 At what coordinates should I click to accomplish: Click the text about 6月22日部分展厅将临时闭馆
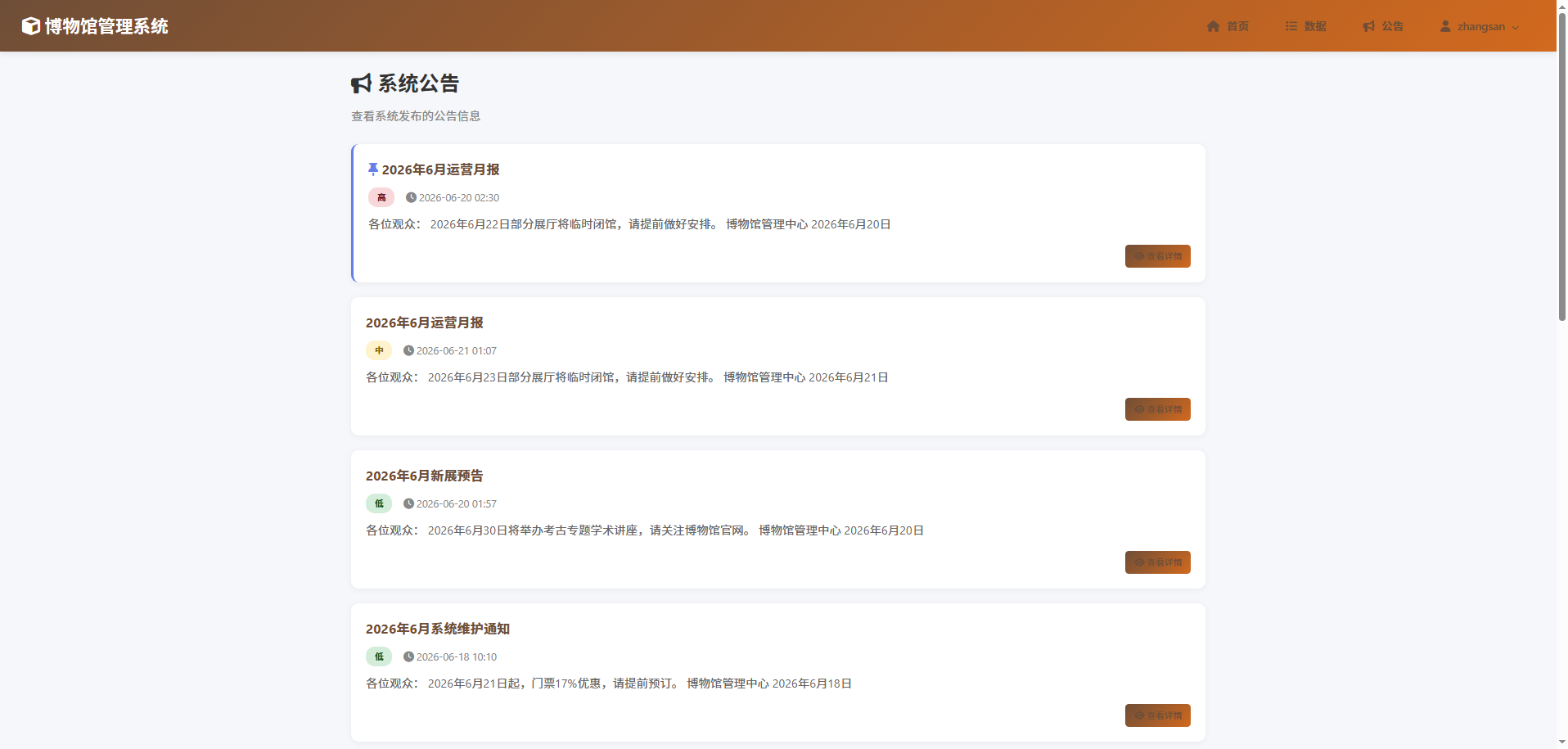[x=629, y=224]
